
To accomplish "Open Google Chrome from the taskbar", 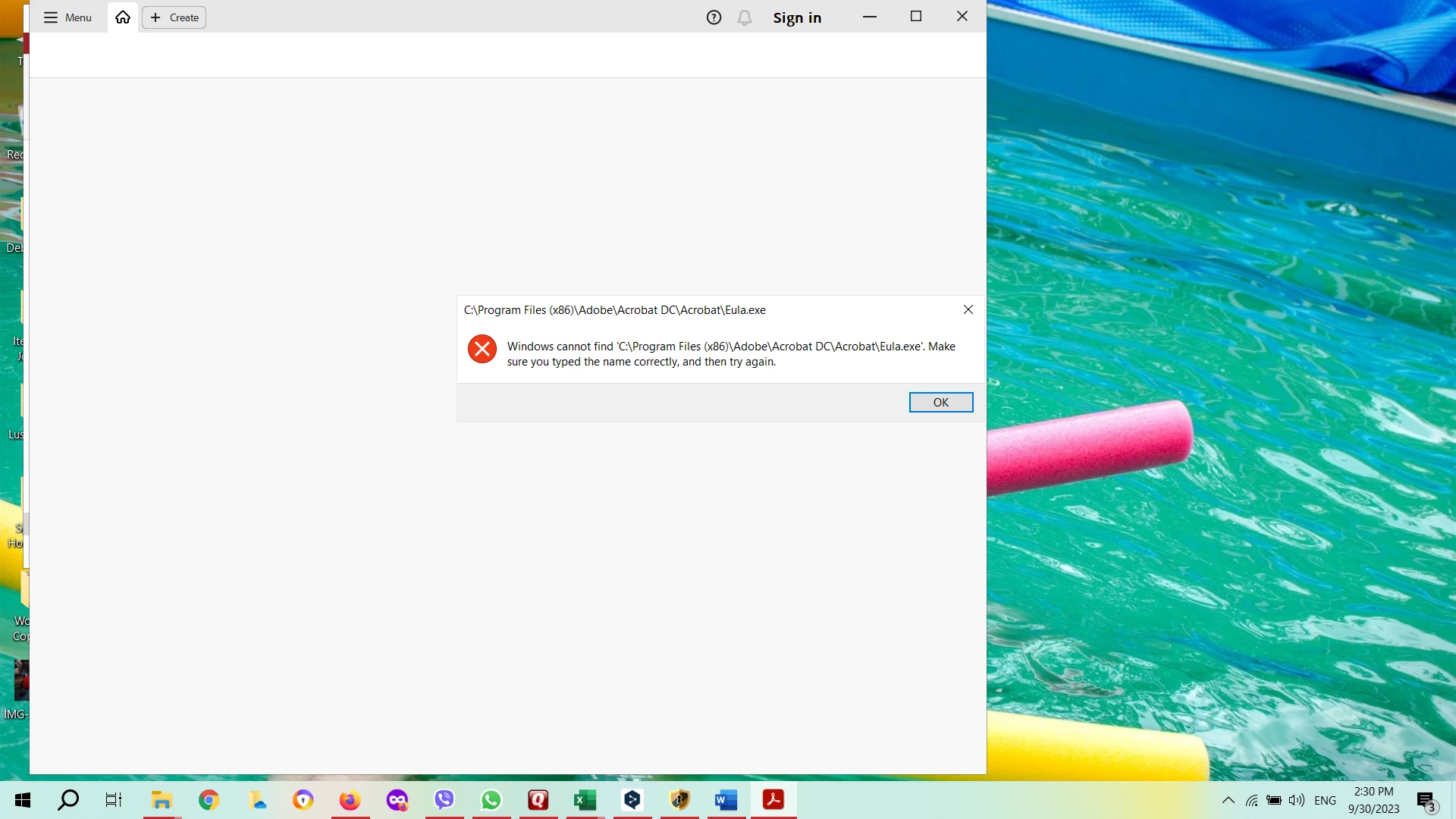I will click(x=209, y=800).
